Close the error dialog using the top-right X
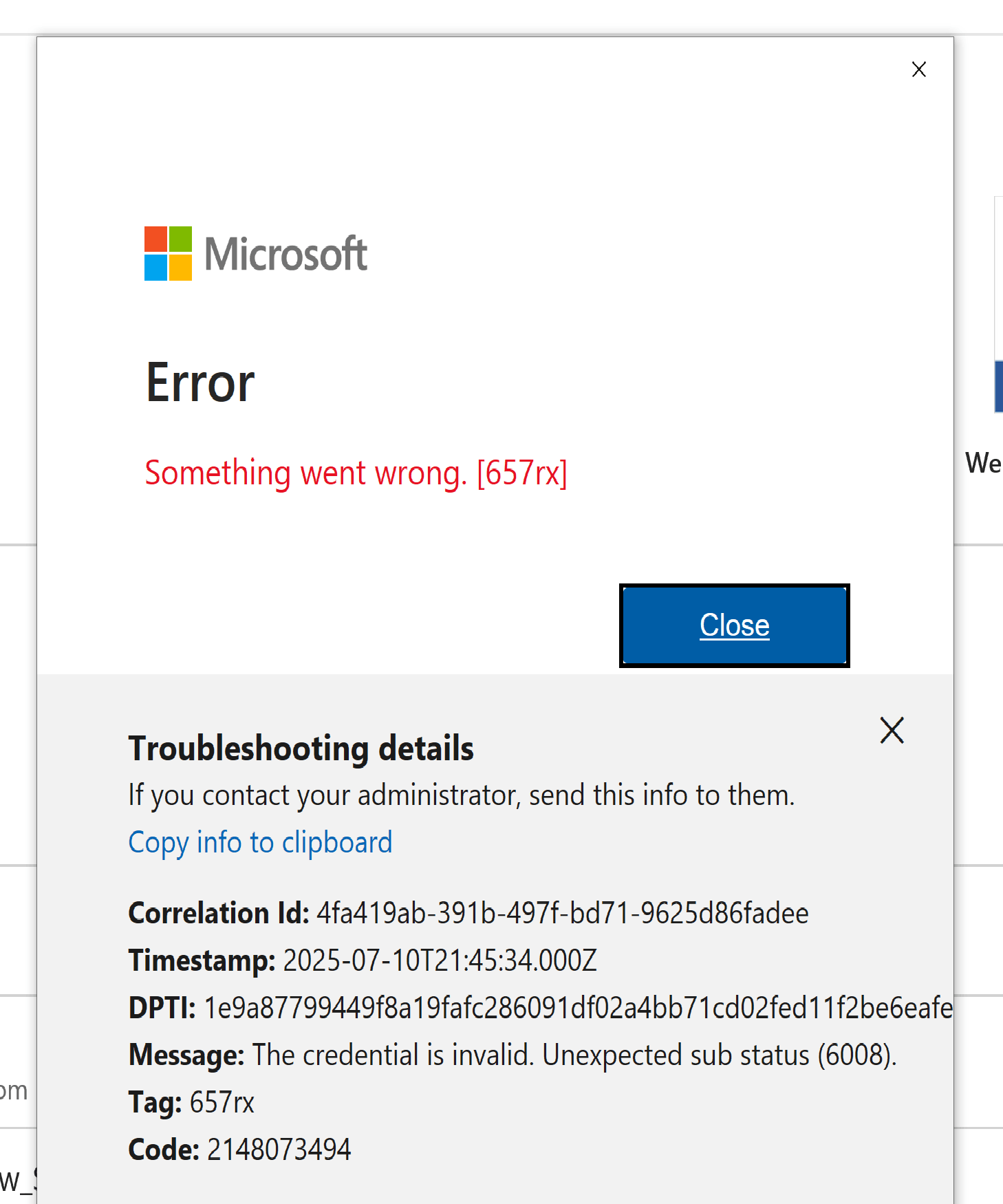This screenshot has width=1003, height=1204. click(918, 69)
